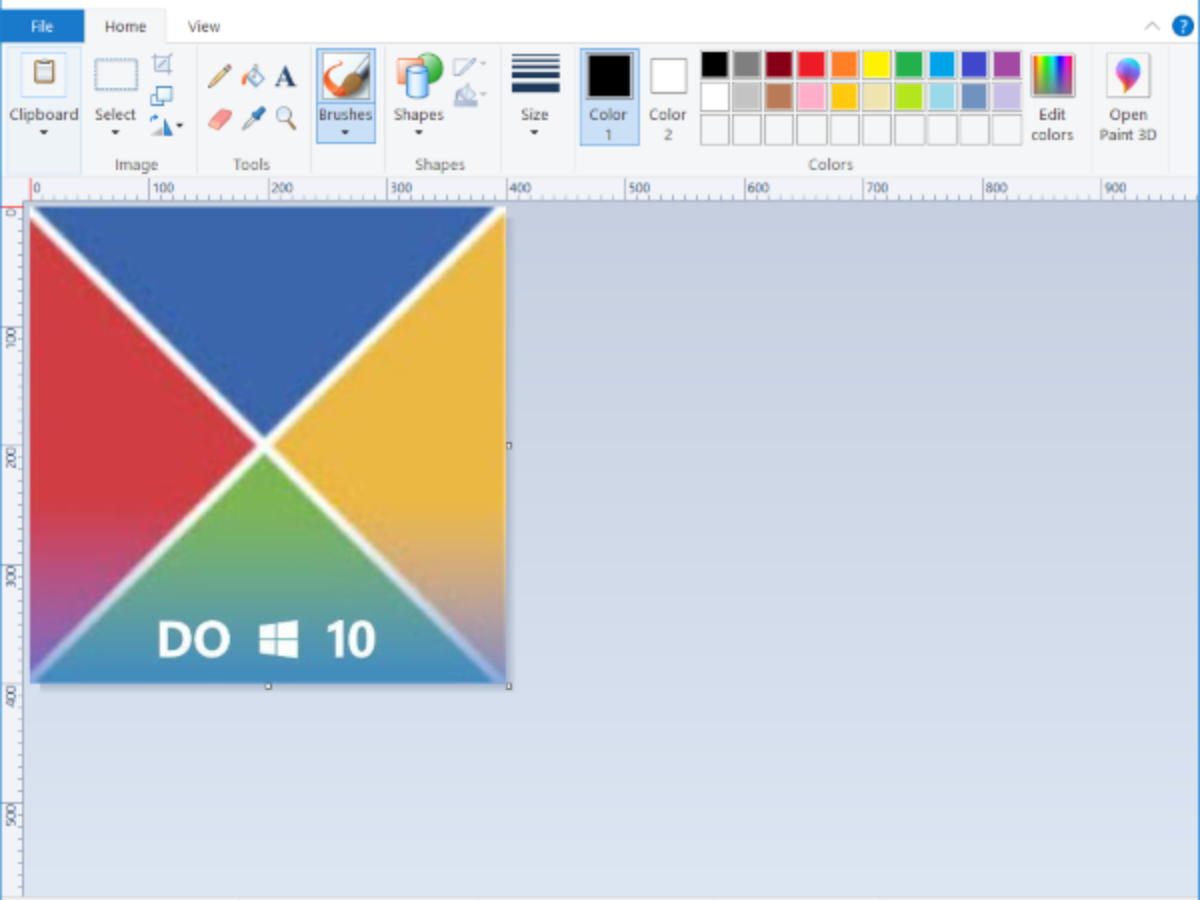Image resolution: width=1200 pixels, height=900 pixels.
Task: Select the Color picker eyedropper
Action: (x=253, y=119)
